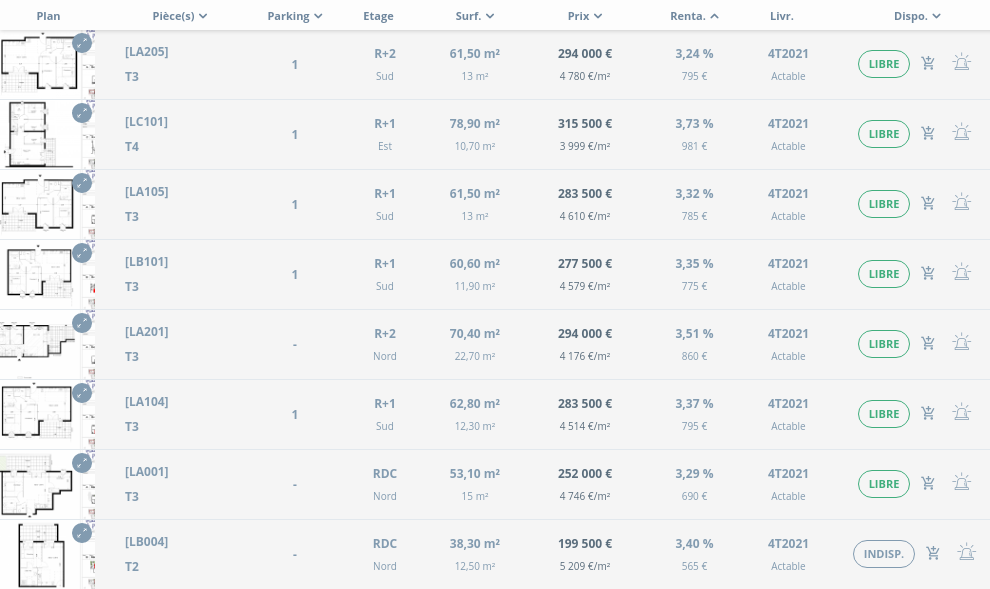990x589 pixels.
Task: Expand plan icon for lot LA001
Action: point(82,463)
